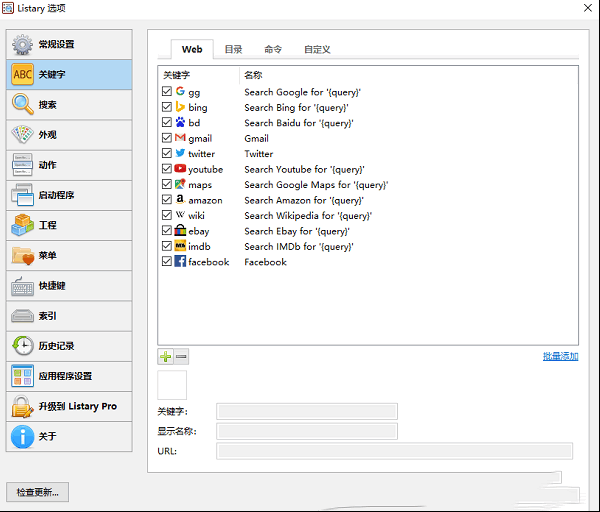The width and height of the screenshot is (600, 512).
Task: Switch to the 命令 tab
Action: click(x=273, y=49)
